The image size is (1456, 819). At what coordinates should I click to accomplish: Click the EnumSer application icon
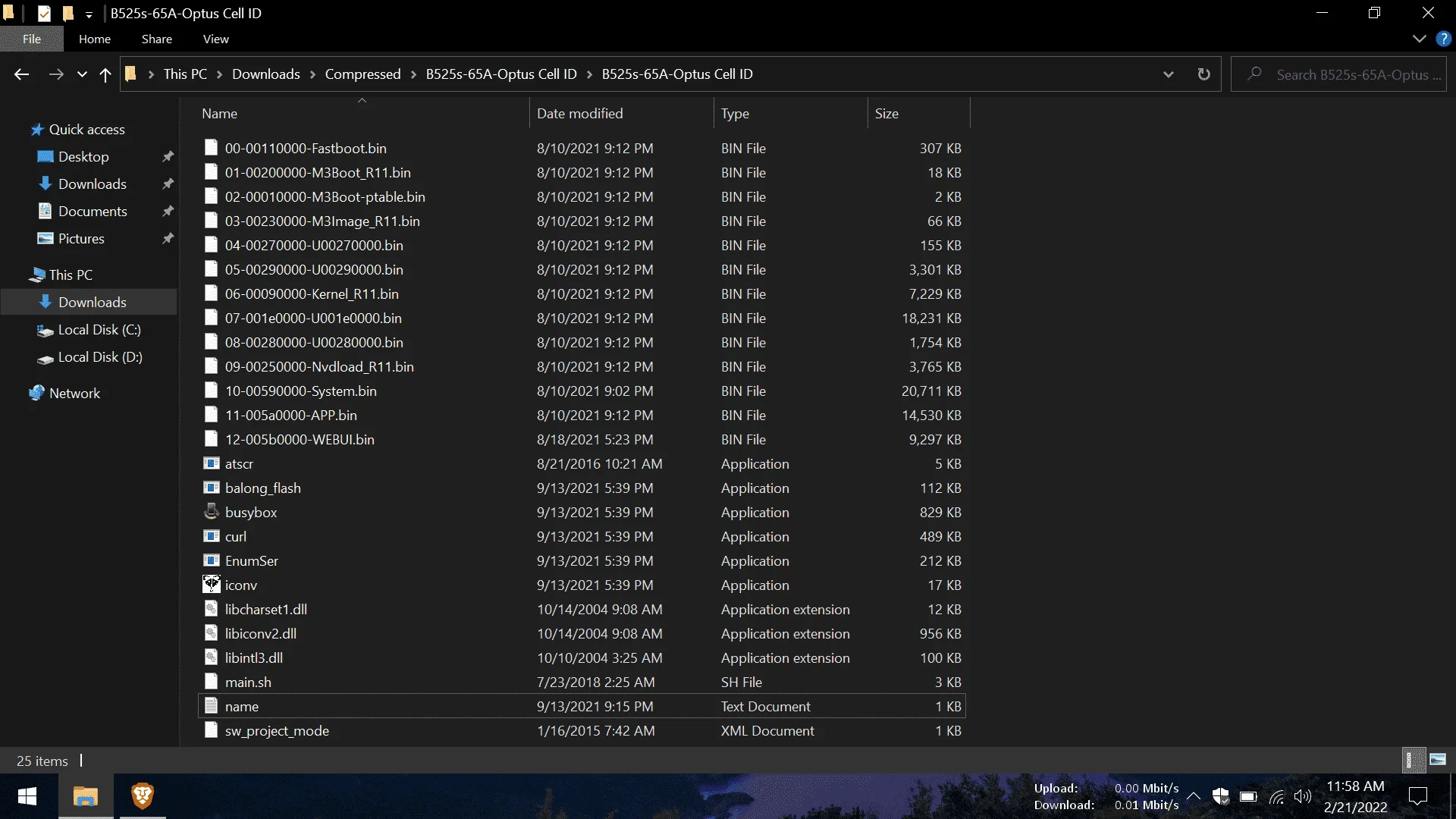(212, 560)
